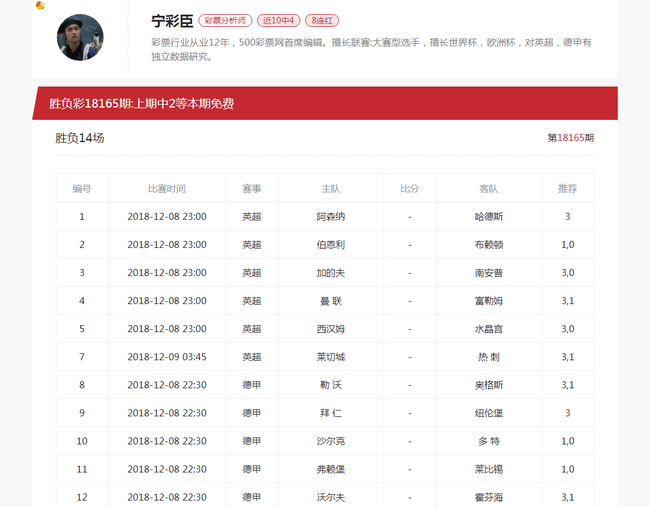This screenshot has width=650, height=507.
Task: Open analyst 宁彩臣 avatar photo
Action: (x=80, y=37)
